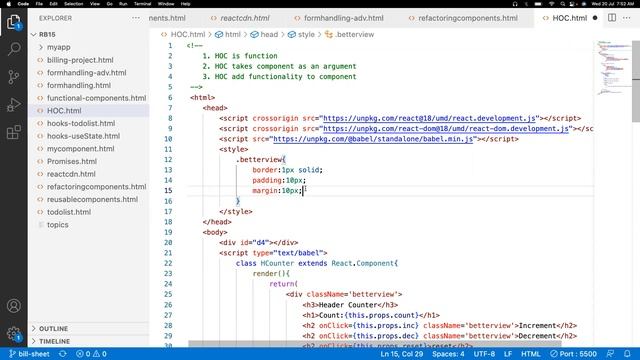Click Spaces: 4 indentation setting
This screenshot has height=360, width=640.
[448, 354]
